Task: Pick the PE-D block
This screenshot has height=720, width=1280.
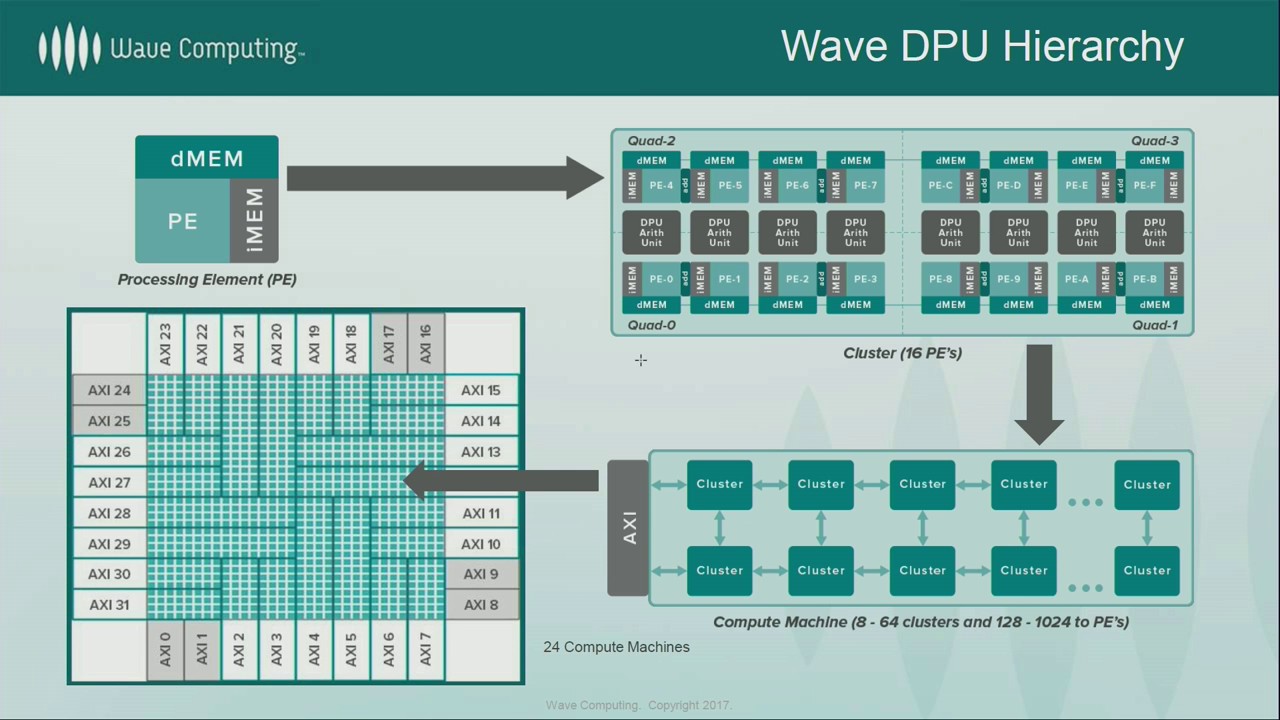Action: click(1009, 186)
